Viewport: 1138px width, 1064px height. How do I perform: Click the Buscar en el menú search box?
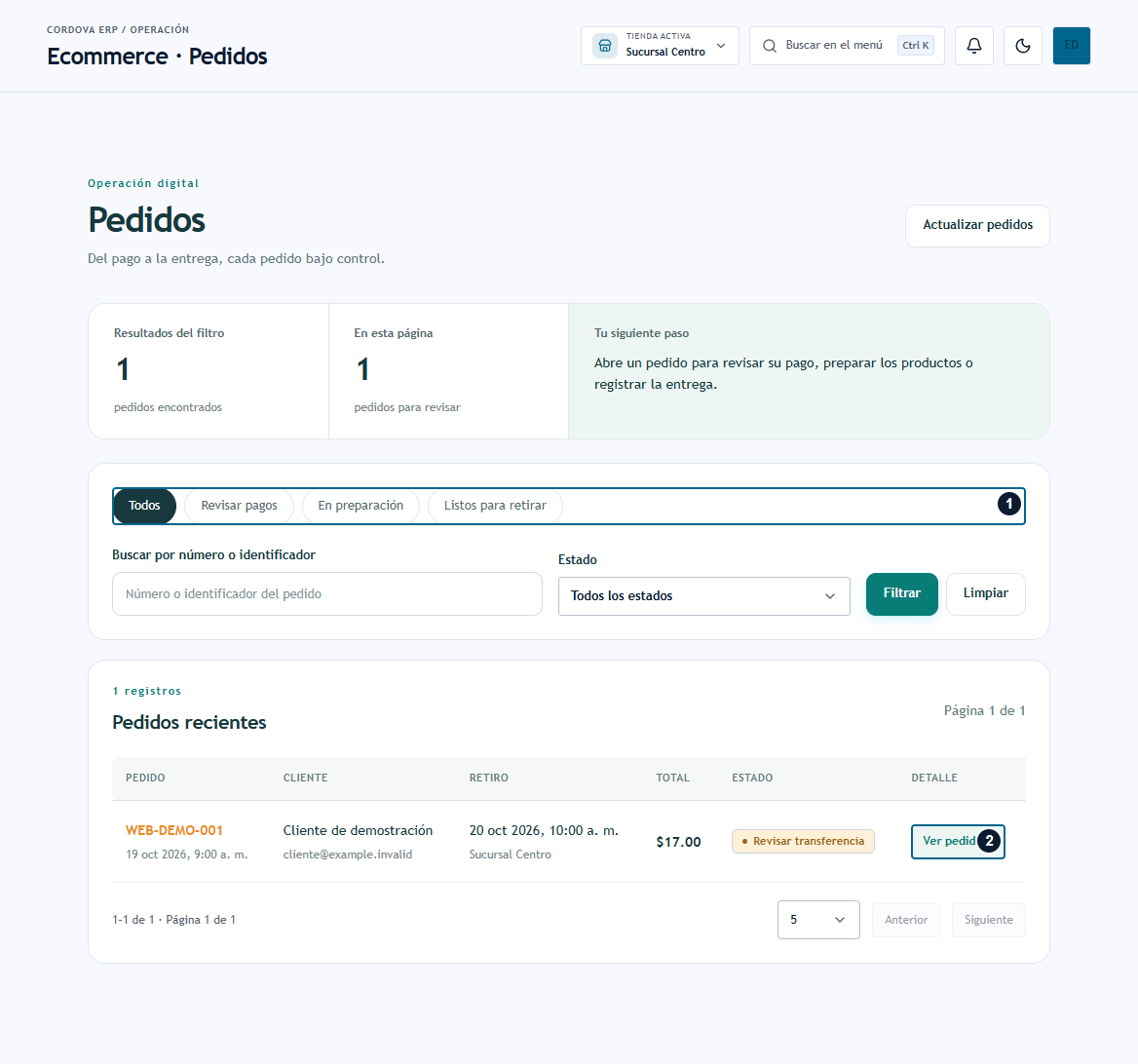(x=847, y=46)
